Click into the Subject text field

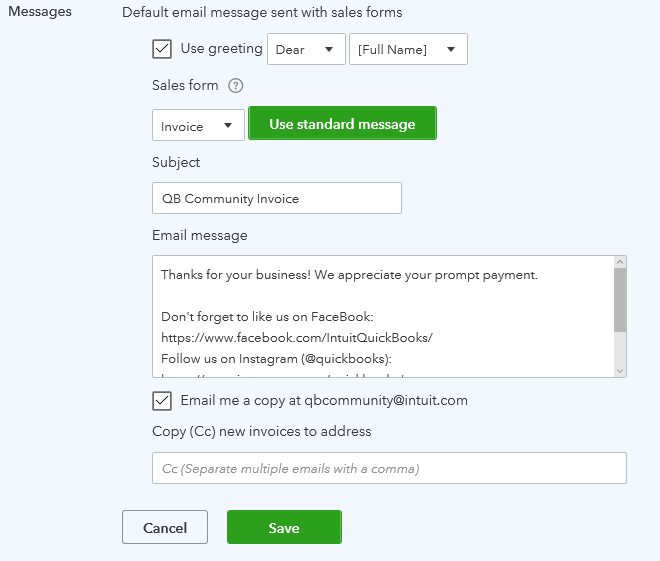click(277, 198)
